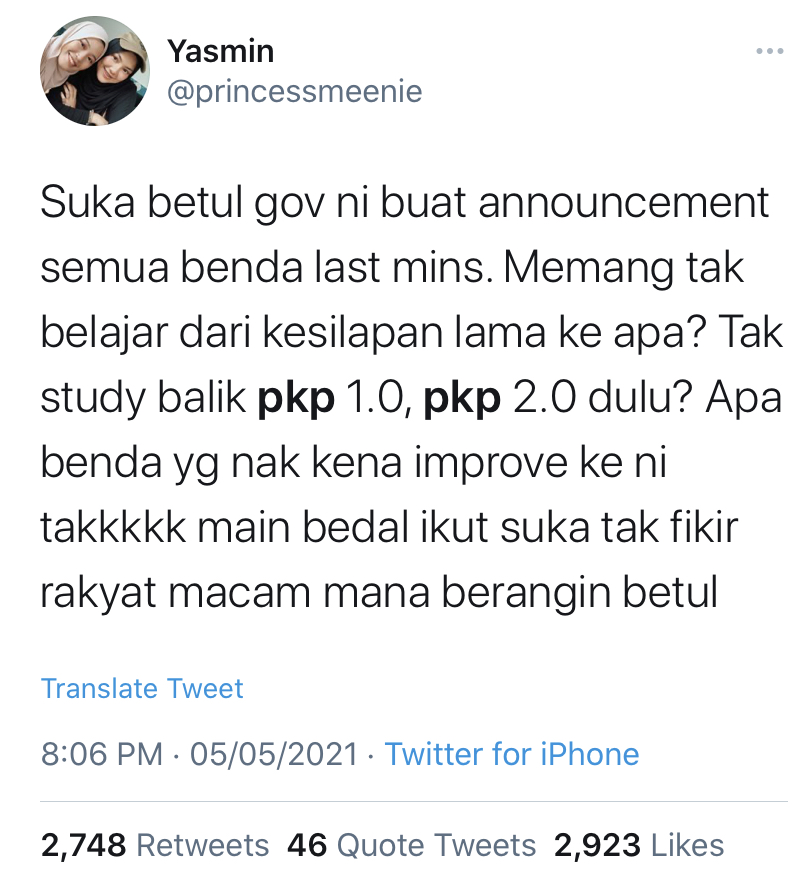Click the likes count number 2,923
The height and width of the screenshot is (884, 807).
coord(597,845)
